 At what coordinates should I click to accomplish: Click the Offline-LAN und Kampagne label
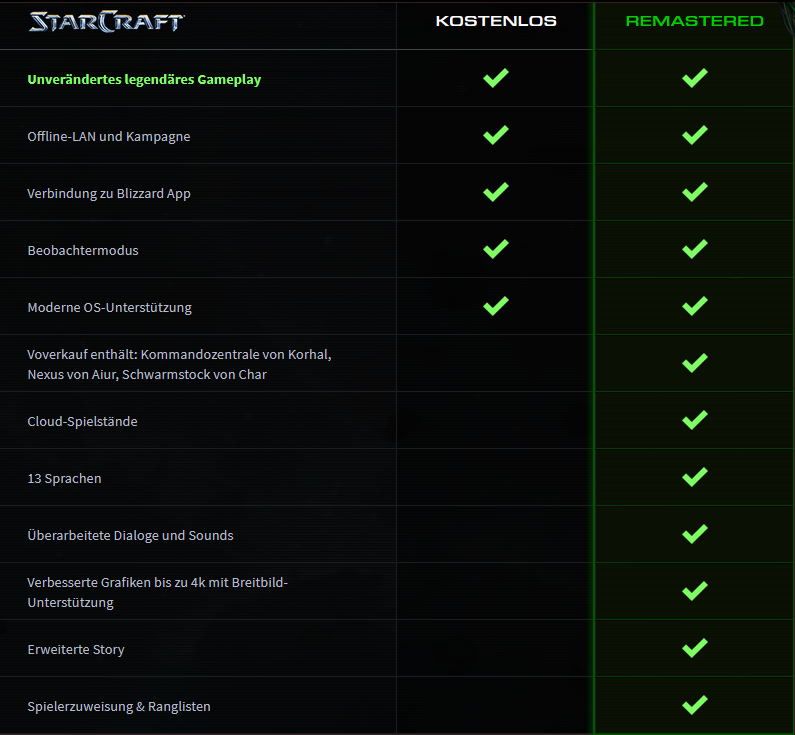click(x=109, y=137)
